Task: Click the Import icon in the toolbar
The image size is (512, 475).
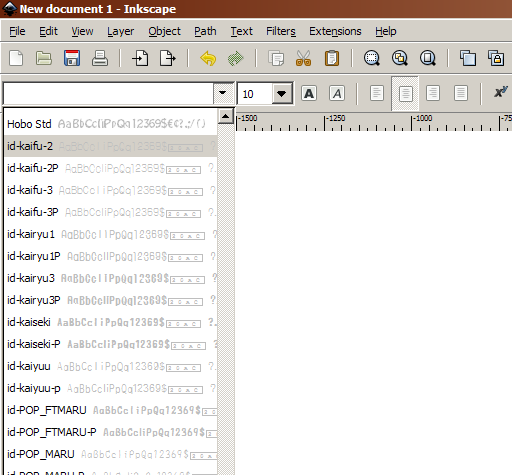Action: (x=140, y=58)
